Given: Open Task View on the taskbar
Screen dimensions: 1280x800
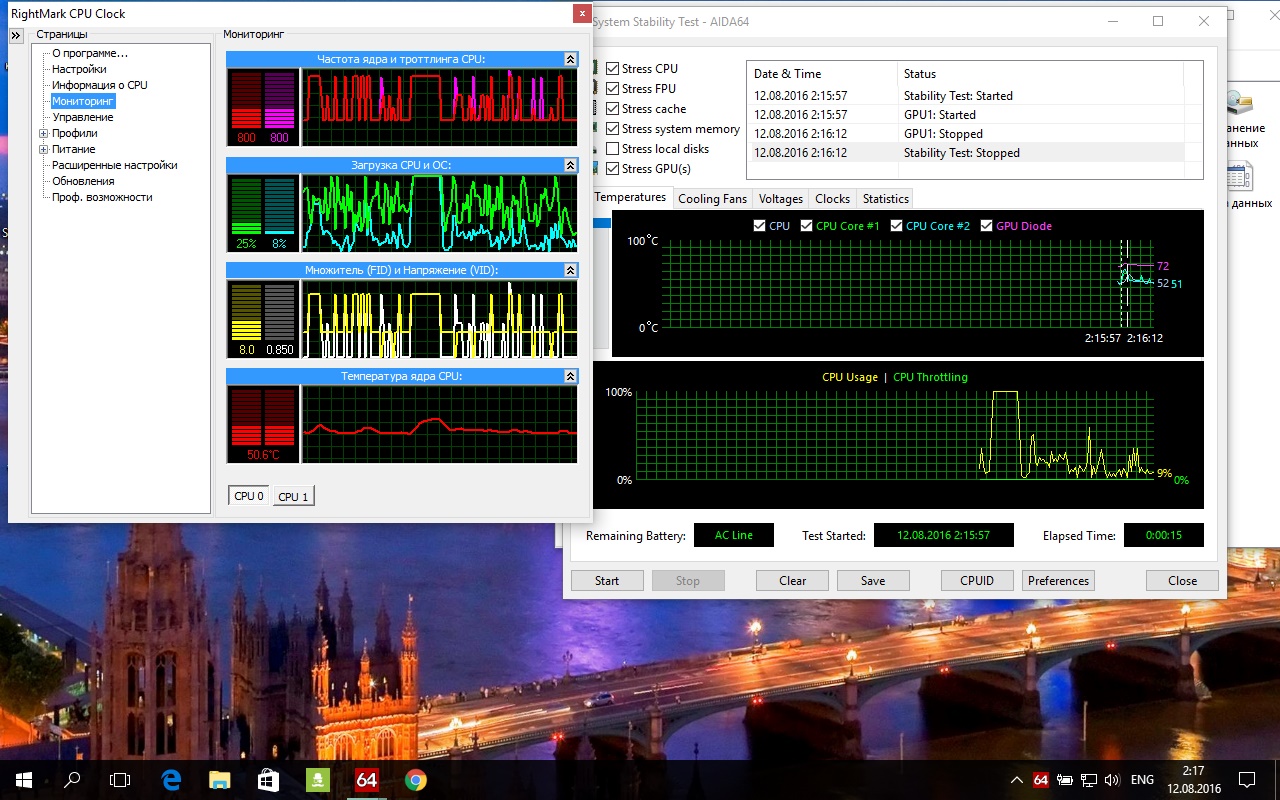Looking at the screenshot, I should click(x=120, y=780).
